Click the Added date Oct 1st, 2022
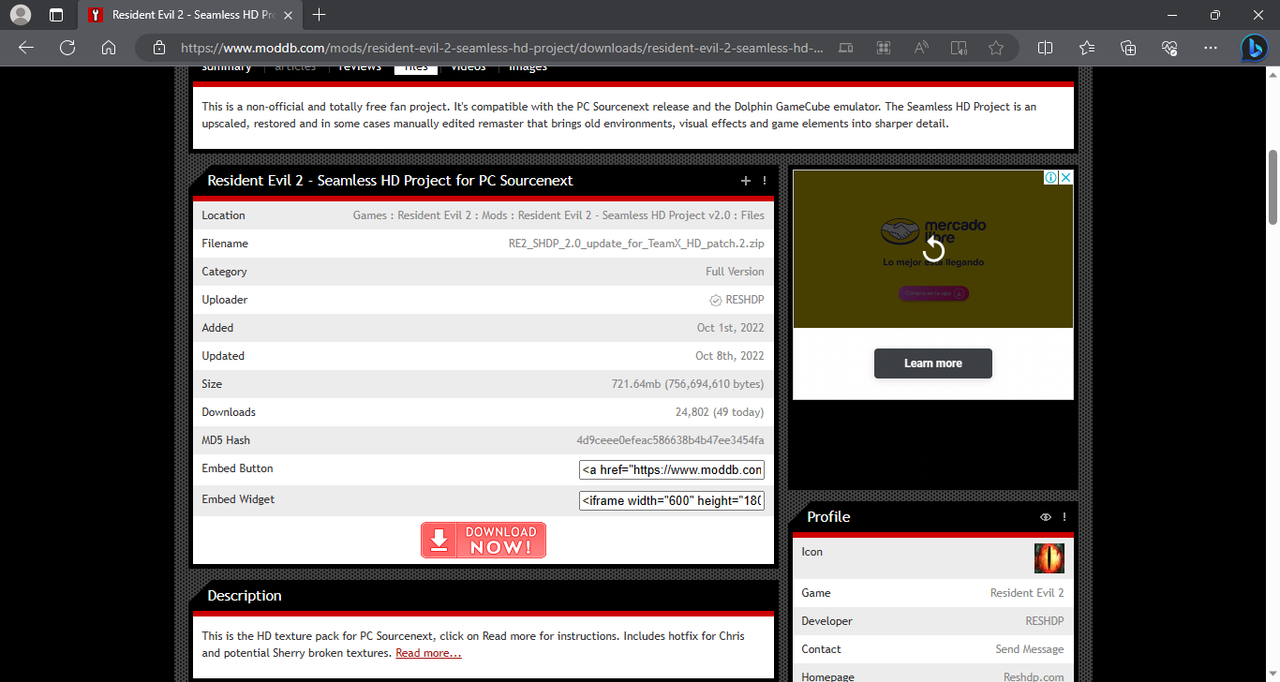 731,328
